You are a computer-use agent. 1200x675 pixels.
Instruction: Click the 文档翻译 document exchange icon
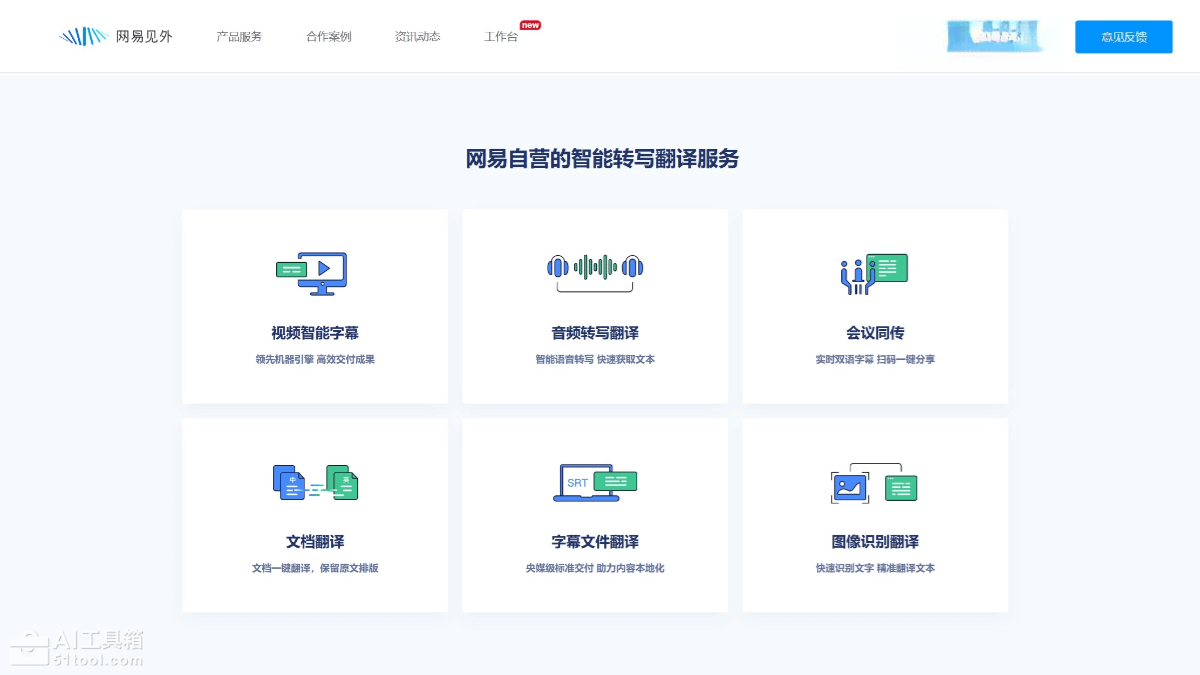(315, 482)
